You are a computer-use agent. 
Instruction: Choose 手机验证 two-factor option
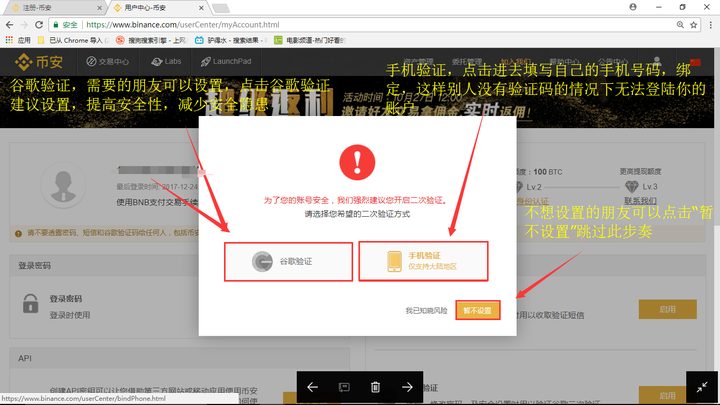pos(423,261)
